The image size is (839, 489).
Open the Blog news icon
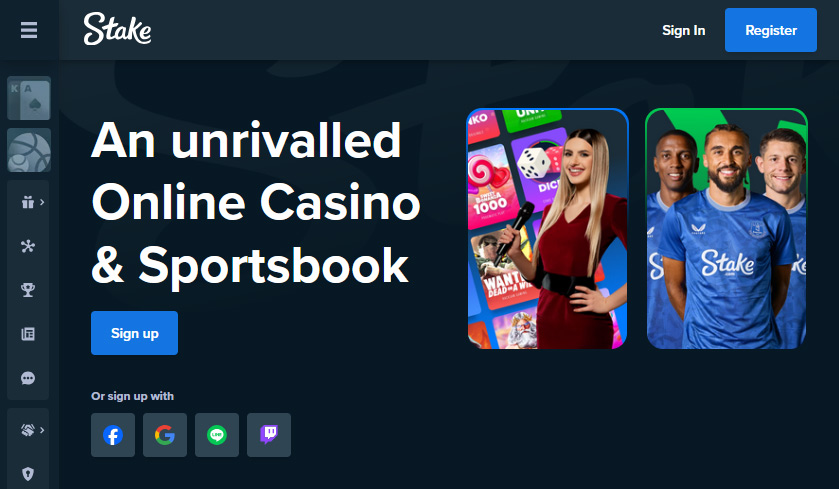[28, 334]
